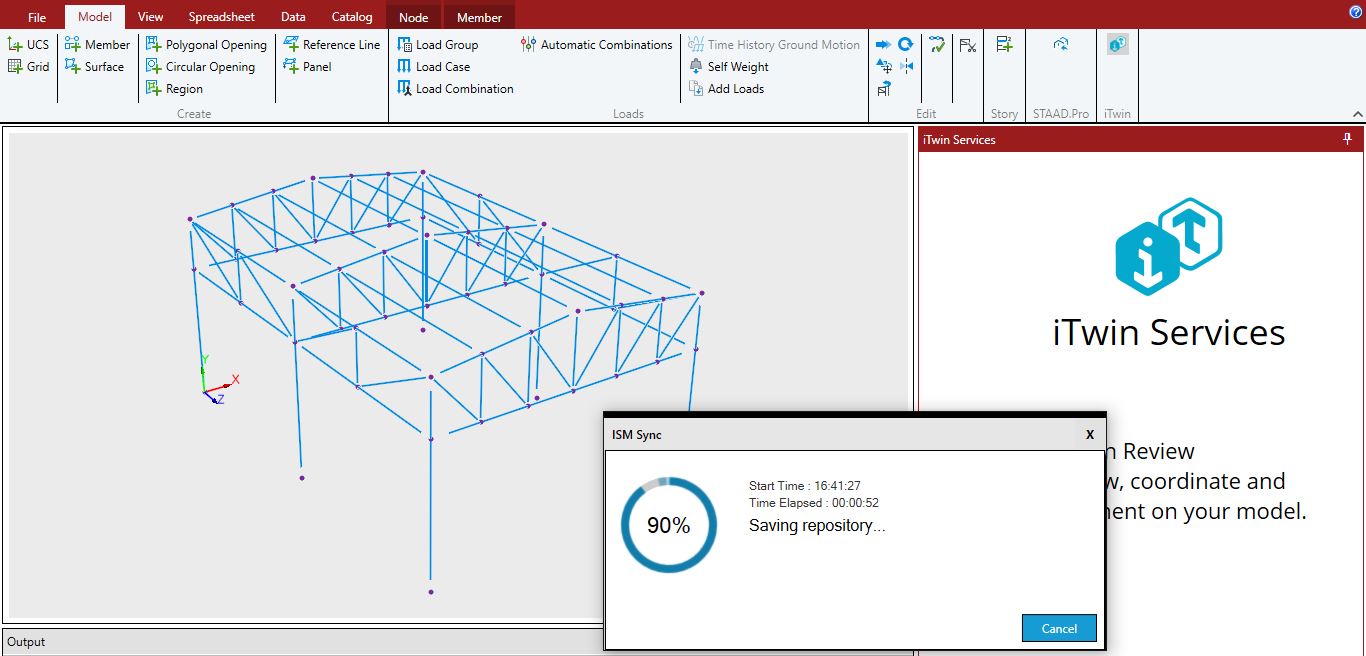Image resolution: width=1366 pixels, height=656 pixels.
Task: Click the Rotate edit icon
Action: tap(906, 45)
